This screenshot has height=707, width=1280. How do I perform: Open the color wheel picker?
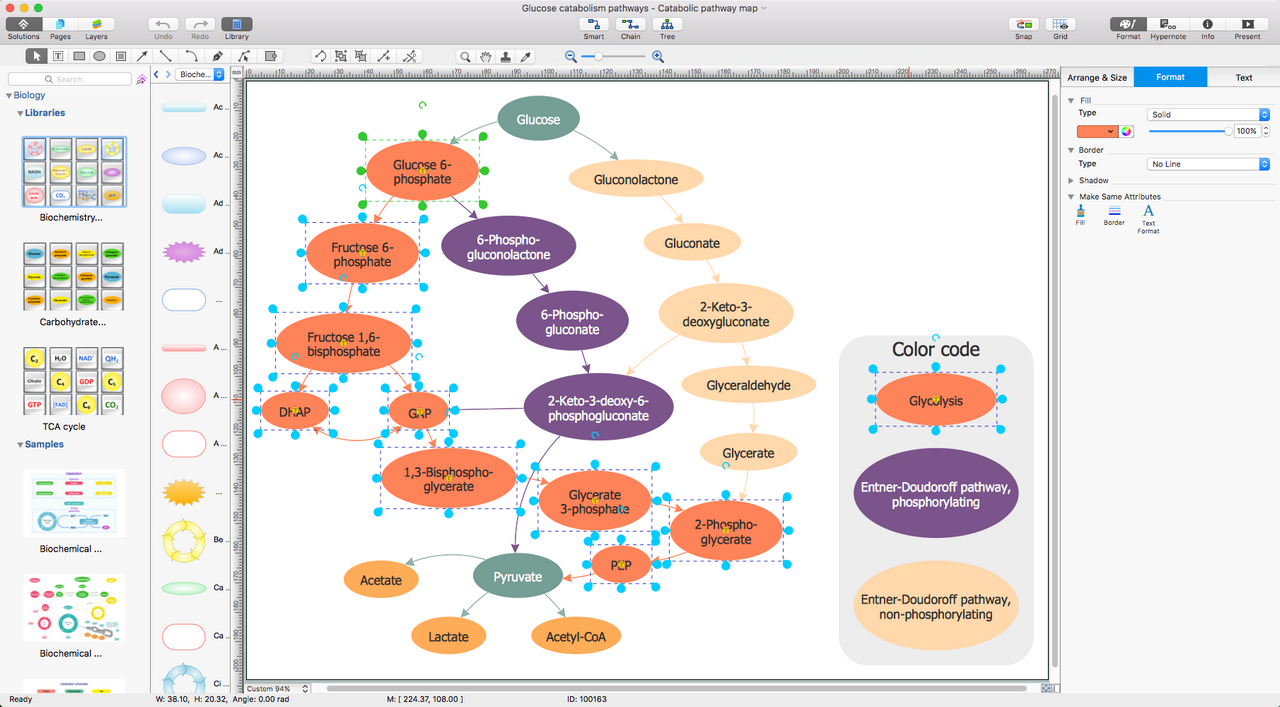pos(1127,131)
